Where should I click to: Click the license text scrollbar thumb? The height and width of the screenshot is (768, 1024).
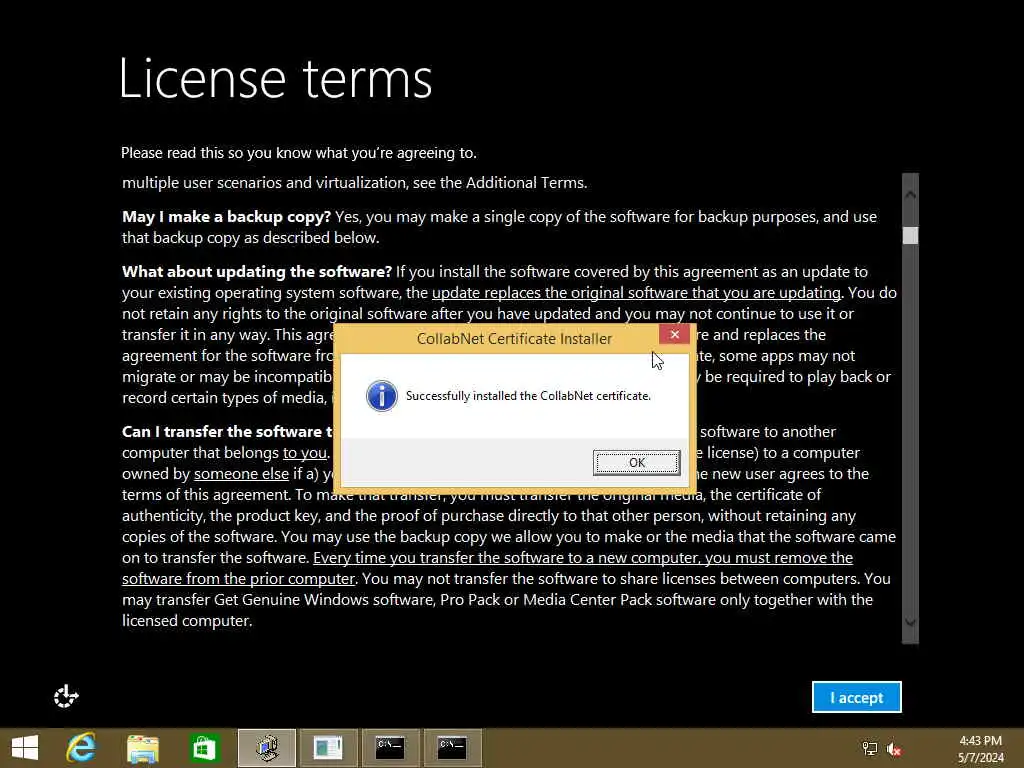910,235
